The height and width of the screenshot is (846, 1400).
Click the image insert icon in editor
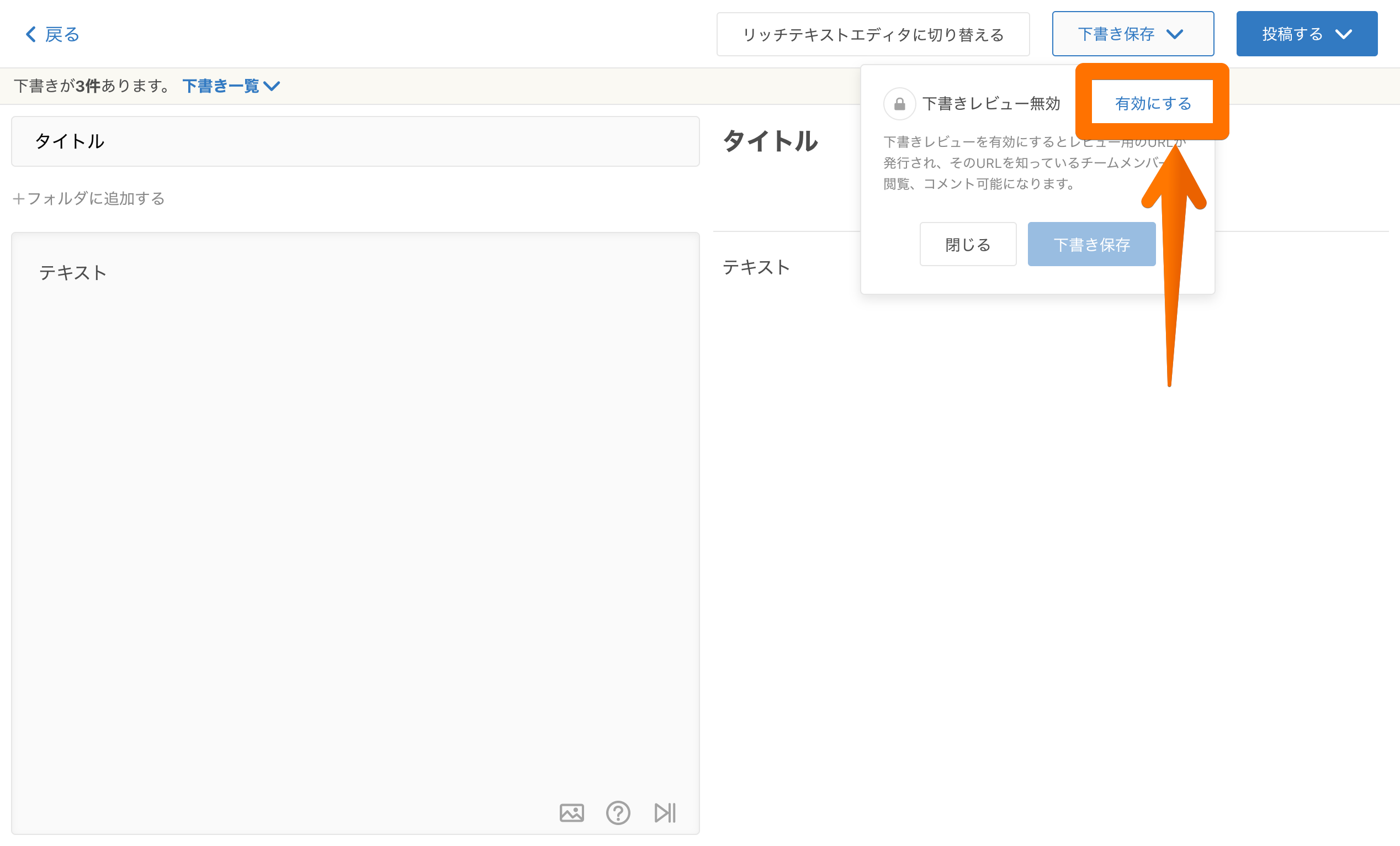click(x=571, y=812)
